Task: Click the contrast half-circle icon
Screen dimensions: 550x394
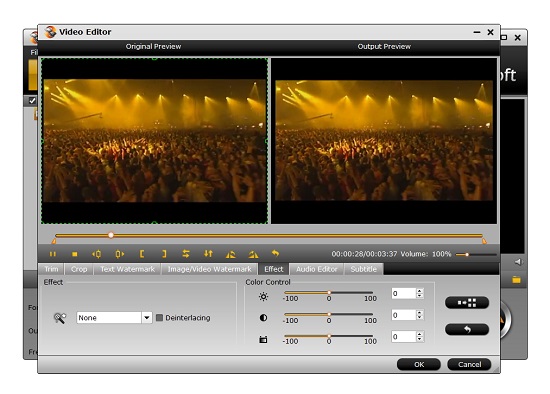Action: point(263,318)
